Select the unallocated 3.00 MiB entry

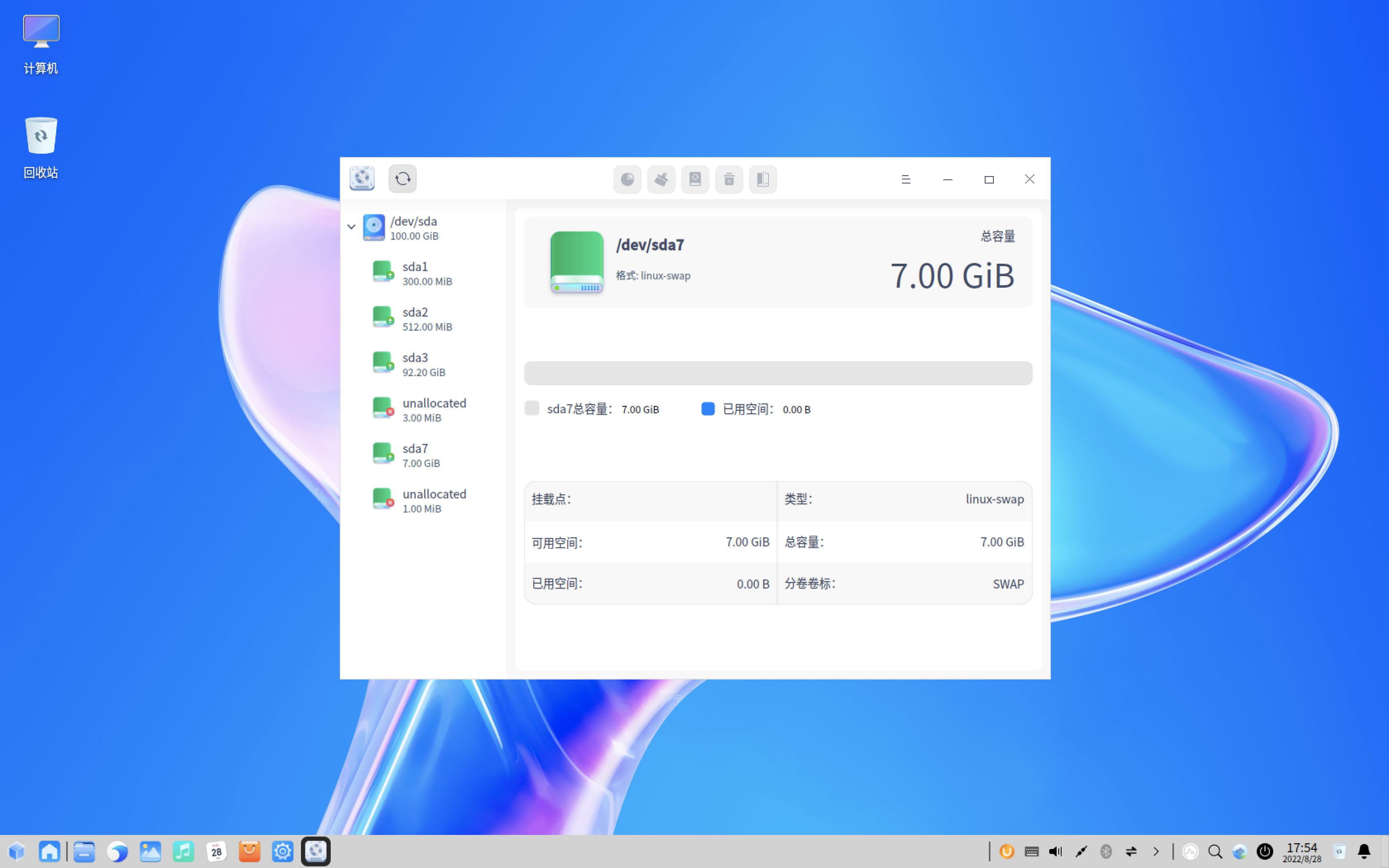click(x=423, y=409)
